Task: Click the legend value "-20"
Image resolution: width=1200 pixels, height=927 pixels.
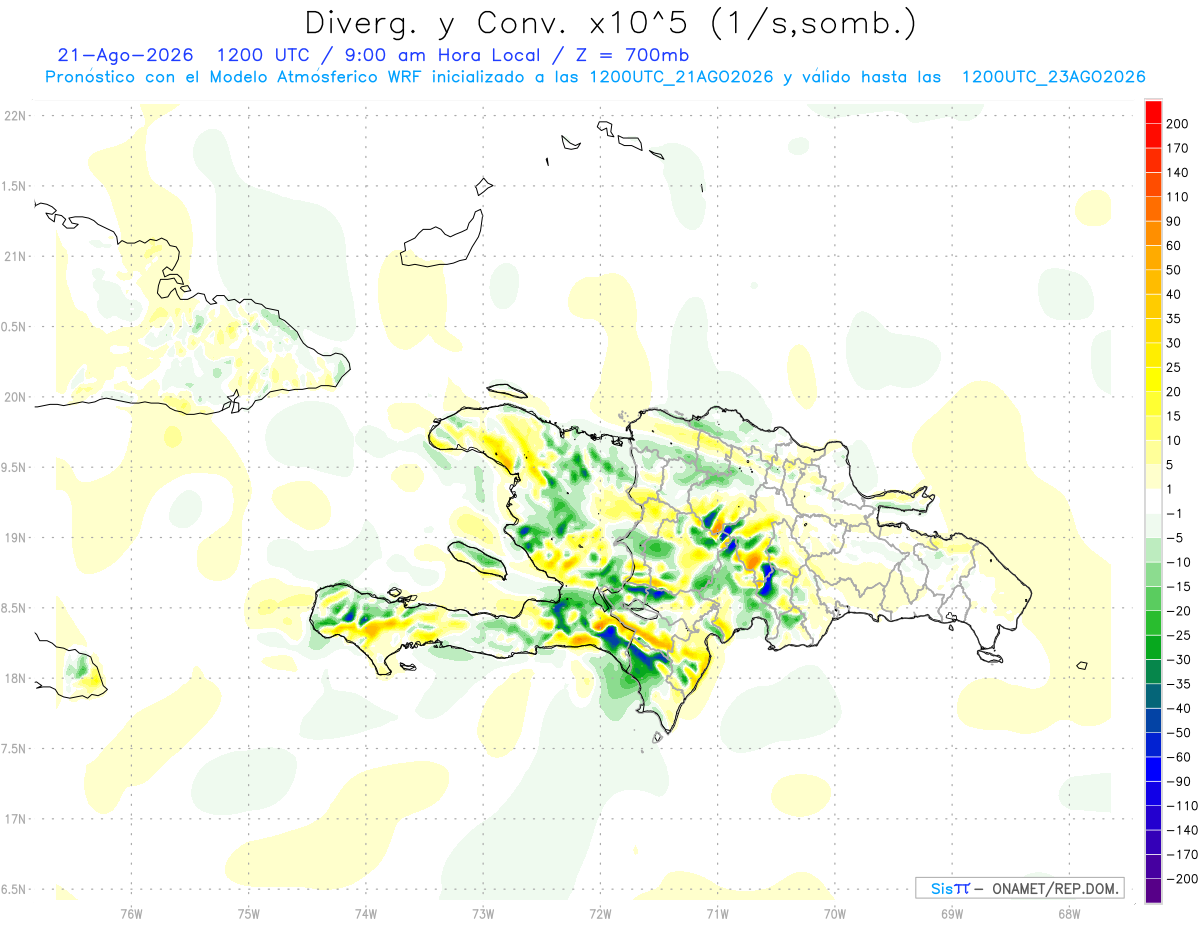Action: (1177, 611)
